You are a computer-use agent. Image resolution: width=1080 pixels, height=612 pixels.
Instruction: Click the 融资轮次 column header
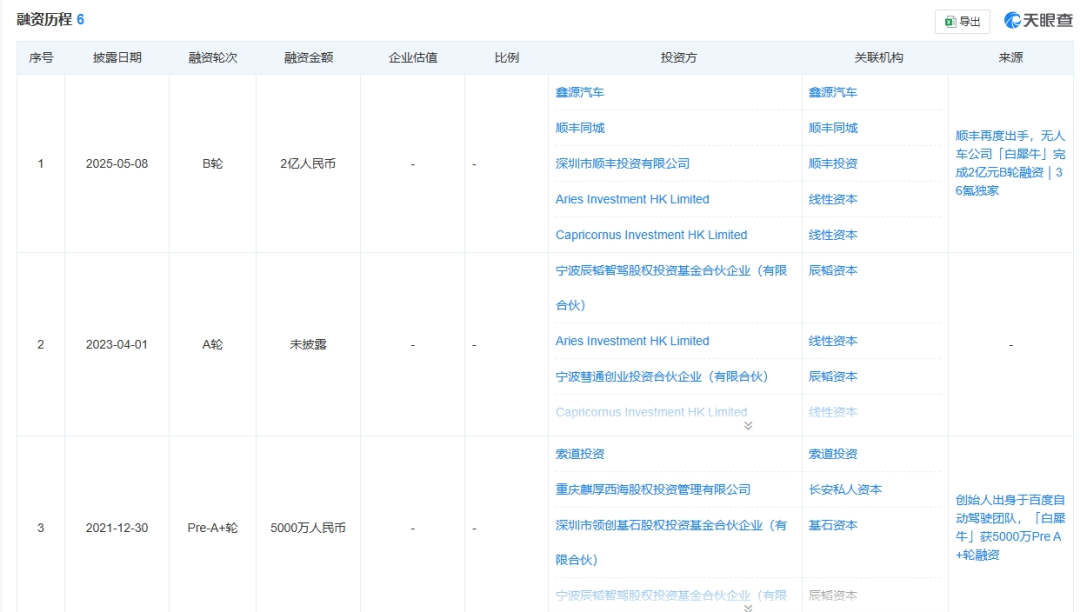point(213,58)
